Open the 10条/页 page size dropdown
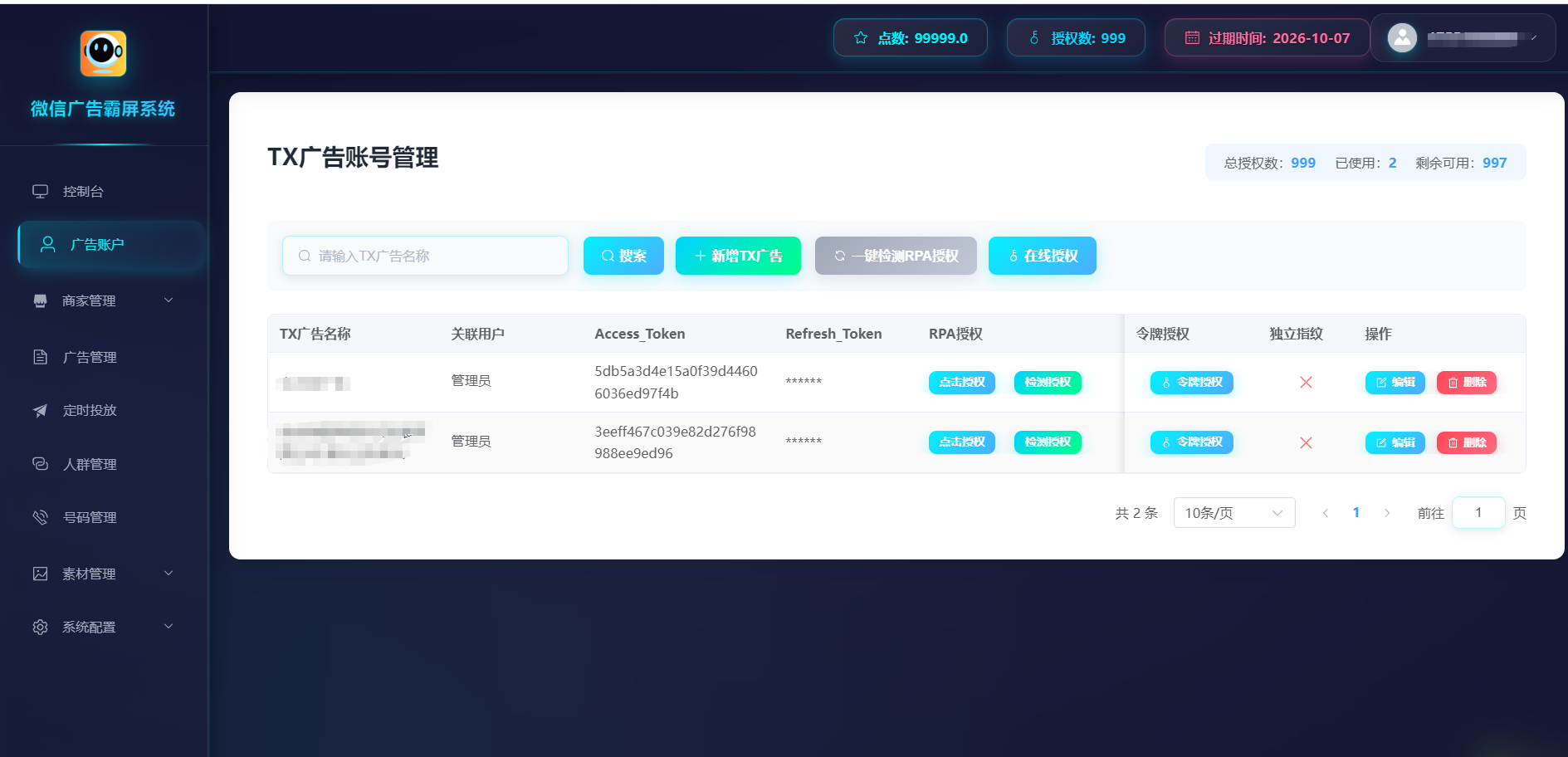This screenshot has height=757, width=1568. pyautogui.click(x=1233, y=513)
